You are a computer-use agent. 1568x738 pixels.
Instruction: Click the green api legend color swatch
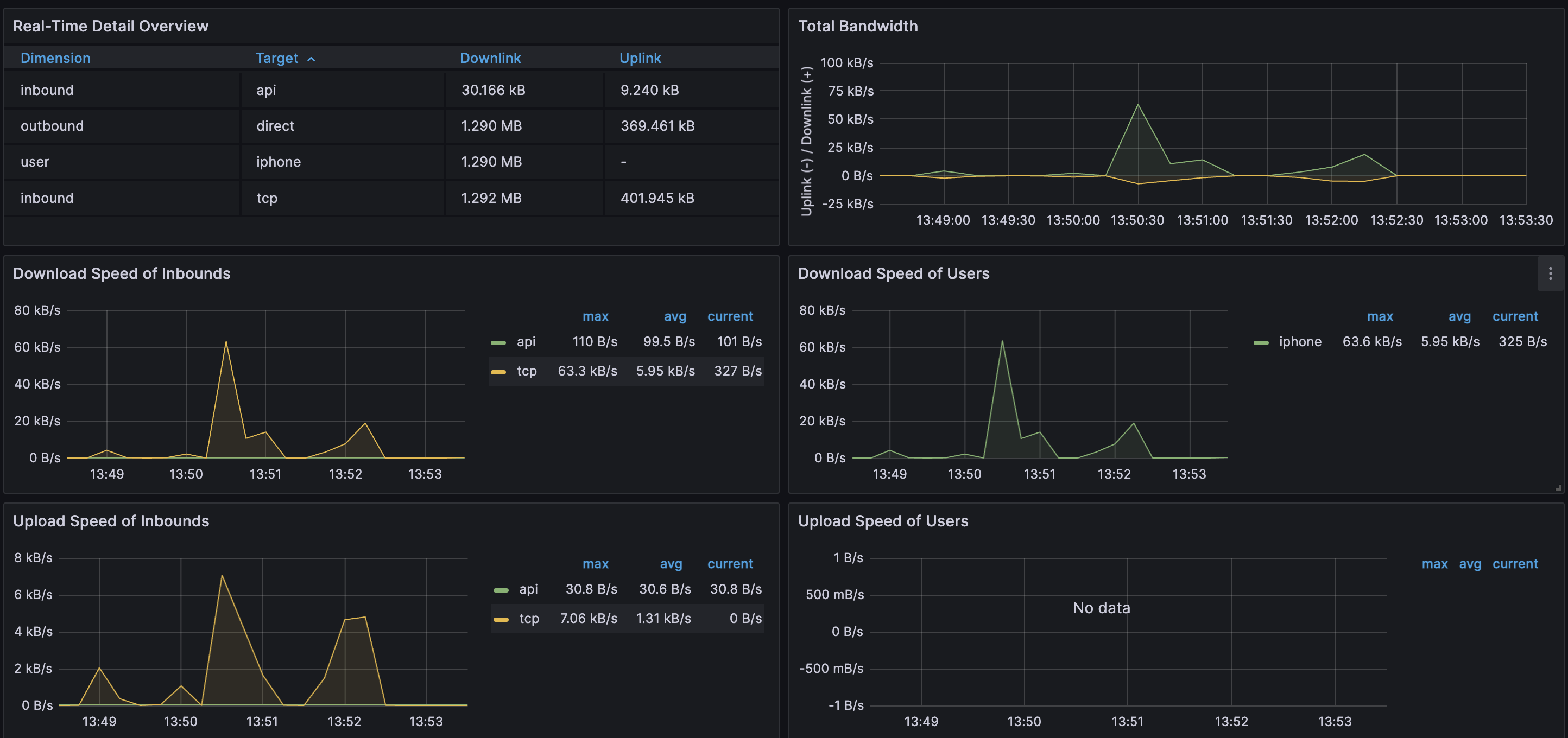(500, 341)
